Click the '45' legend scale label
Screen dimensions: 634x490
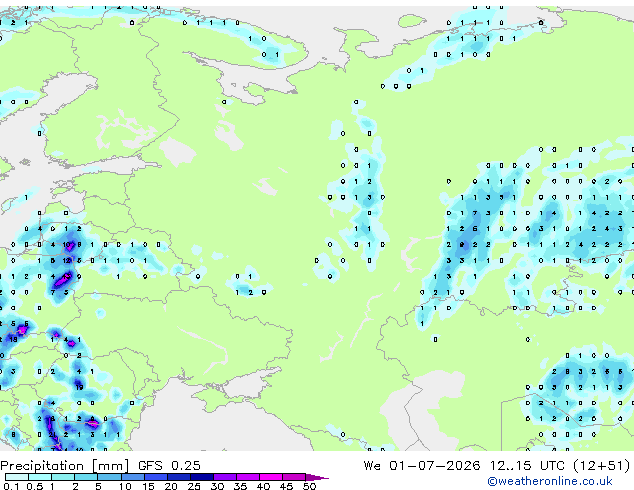tap(286, 486)
